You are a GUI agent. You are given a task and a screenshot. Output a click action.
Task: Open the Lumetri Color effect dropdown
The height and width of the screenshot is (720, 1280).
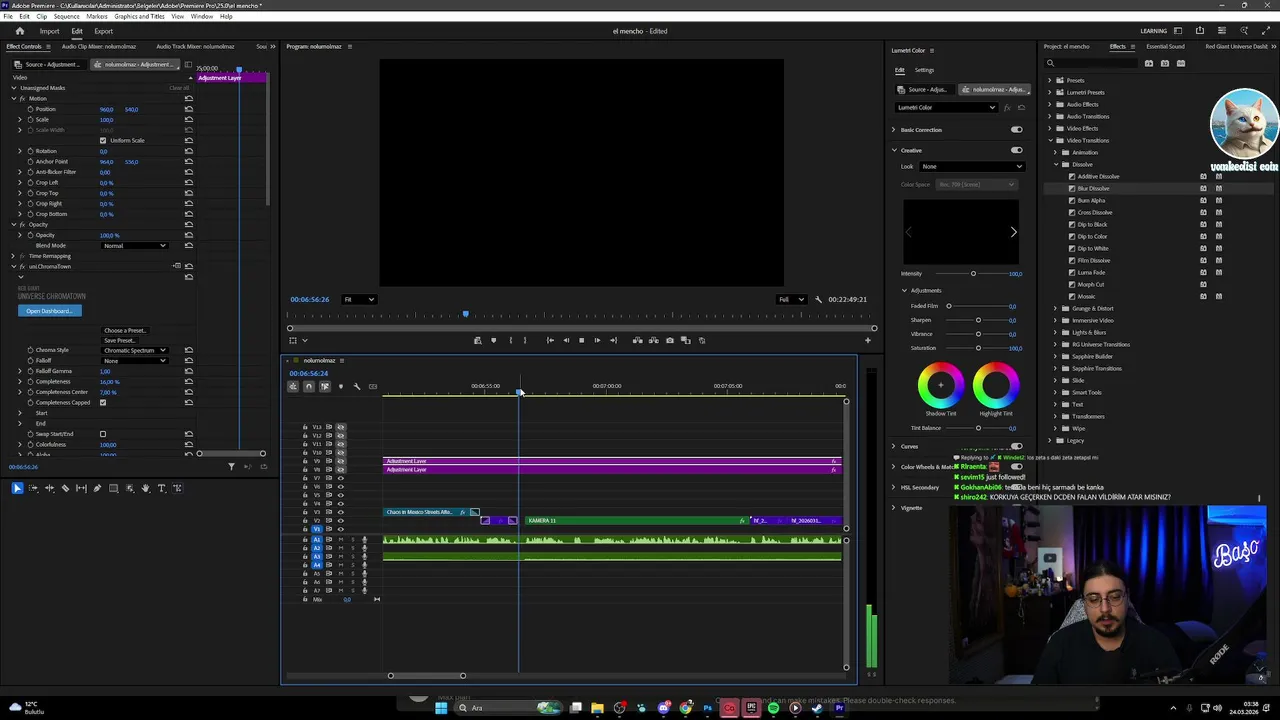click(947, 107)
